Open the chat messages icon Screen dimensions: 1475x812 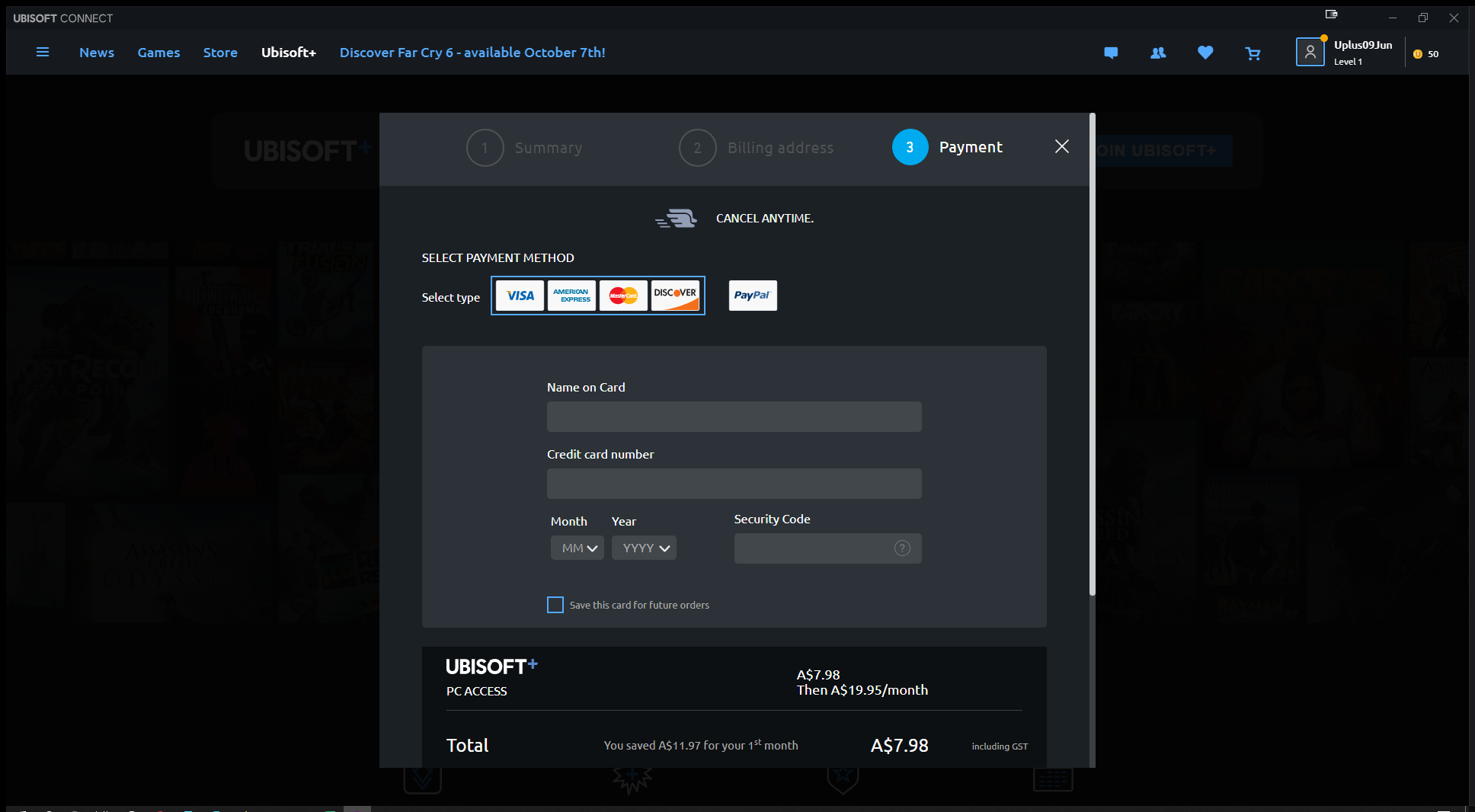(1111, 53)
